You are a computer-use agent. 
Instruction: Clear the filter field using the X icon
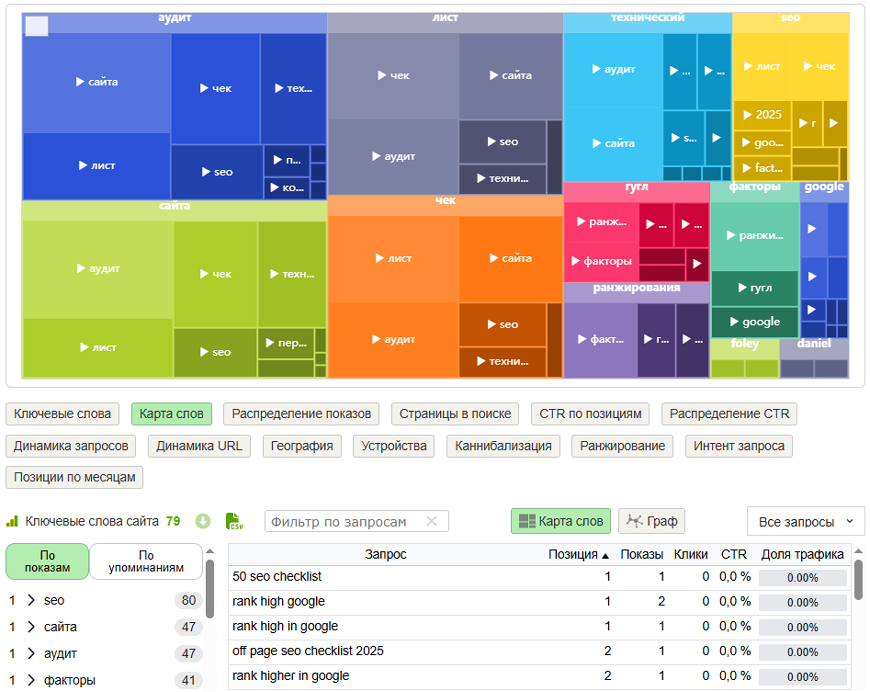(x=432, y=521)
